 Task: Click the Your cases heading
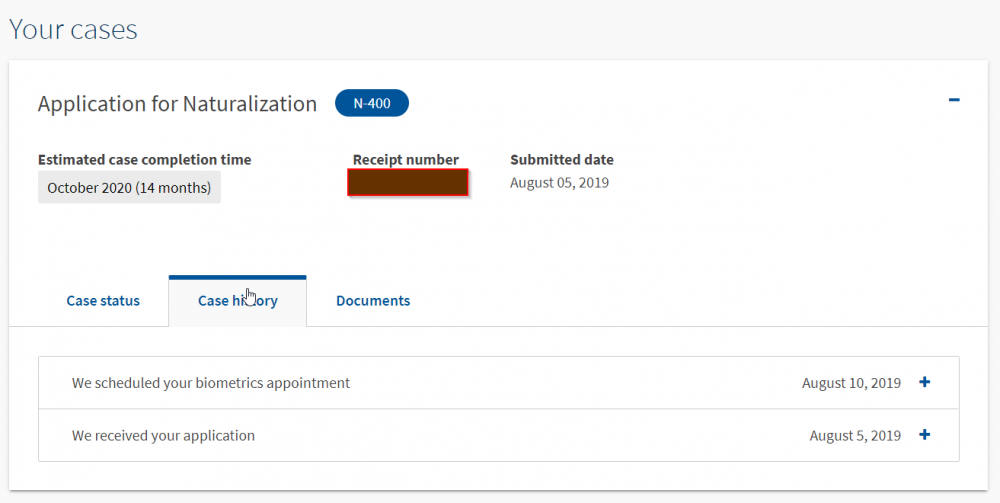coord(73,29)
